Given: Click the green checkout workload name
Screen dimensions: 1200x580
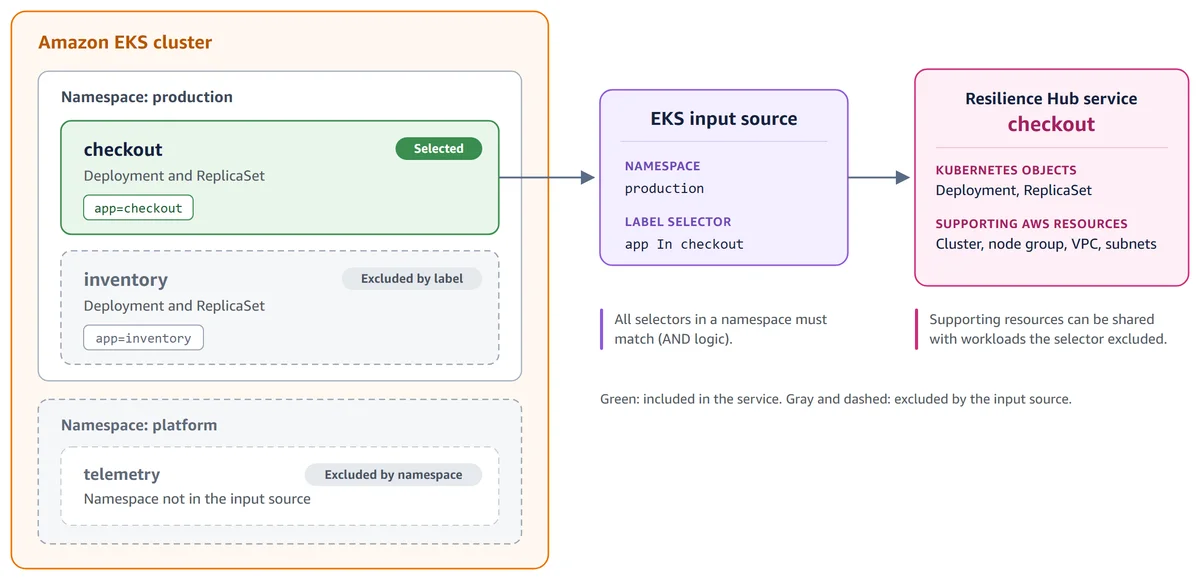Looking at the screenshot, I should click(x=123, y=150).
